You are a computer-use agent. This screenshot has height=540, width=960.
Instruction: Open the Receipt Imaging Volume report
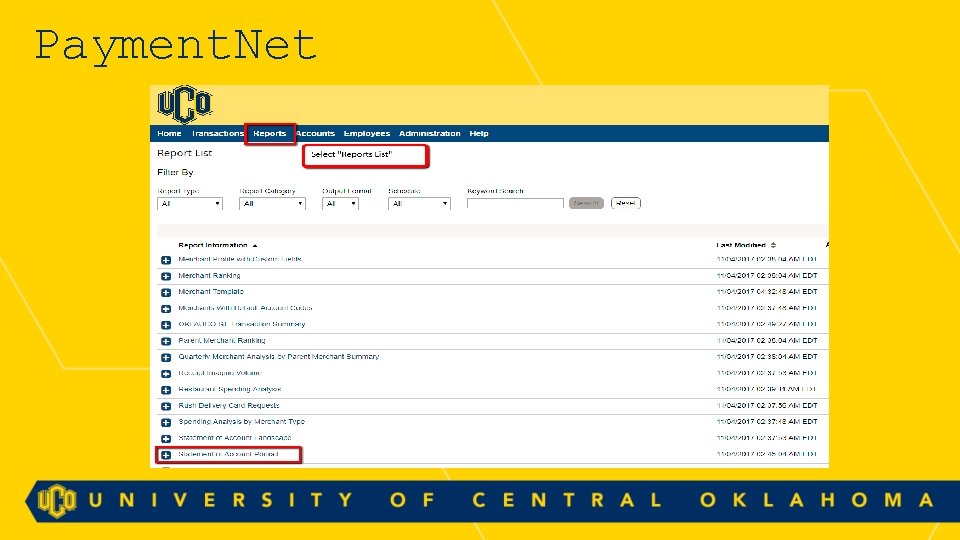tap(220, 373)
